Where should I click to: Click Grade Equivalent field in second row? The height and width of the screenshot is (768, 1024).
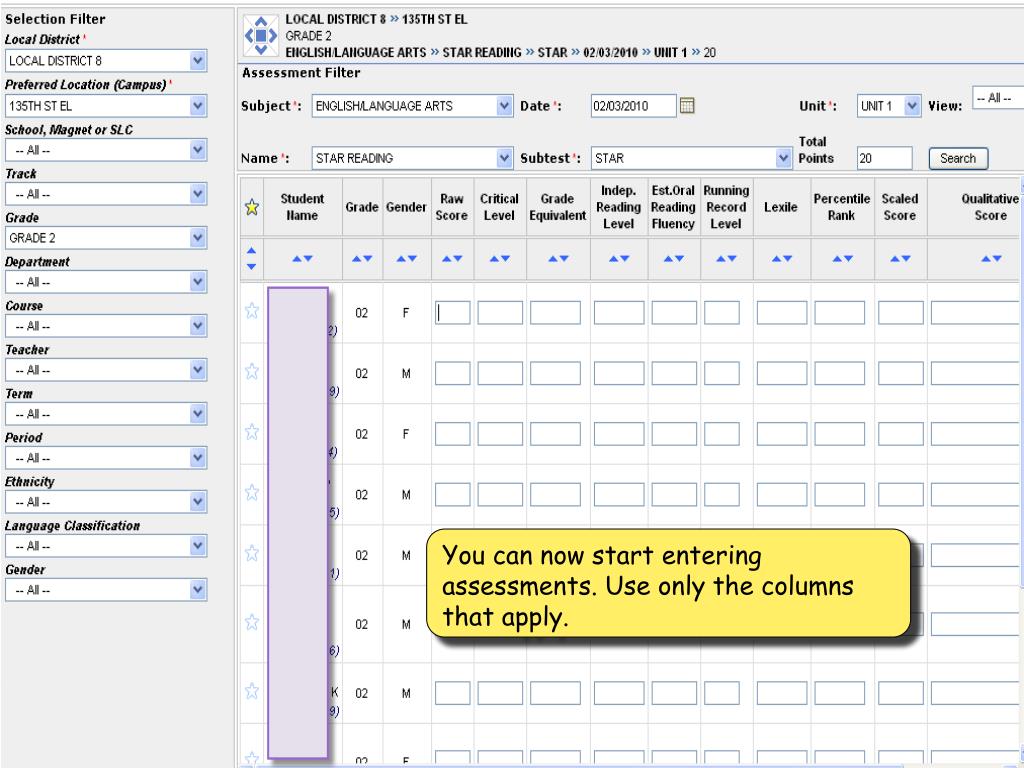pyautogui.click(x=555, y=374)
